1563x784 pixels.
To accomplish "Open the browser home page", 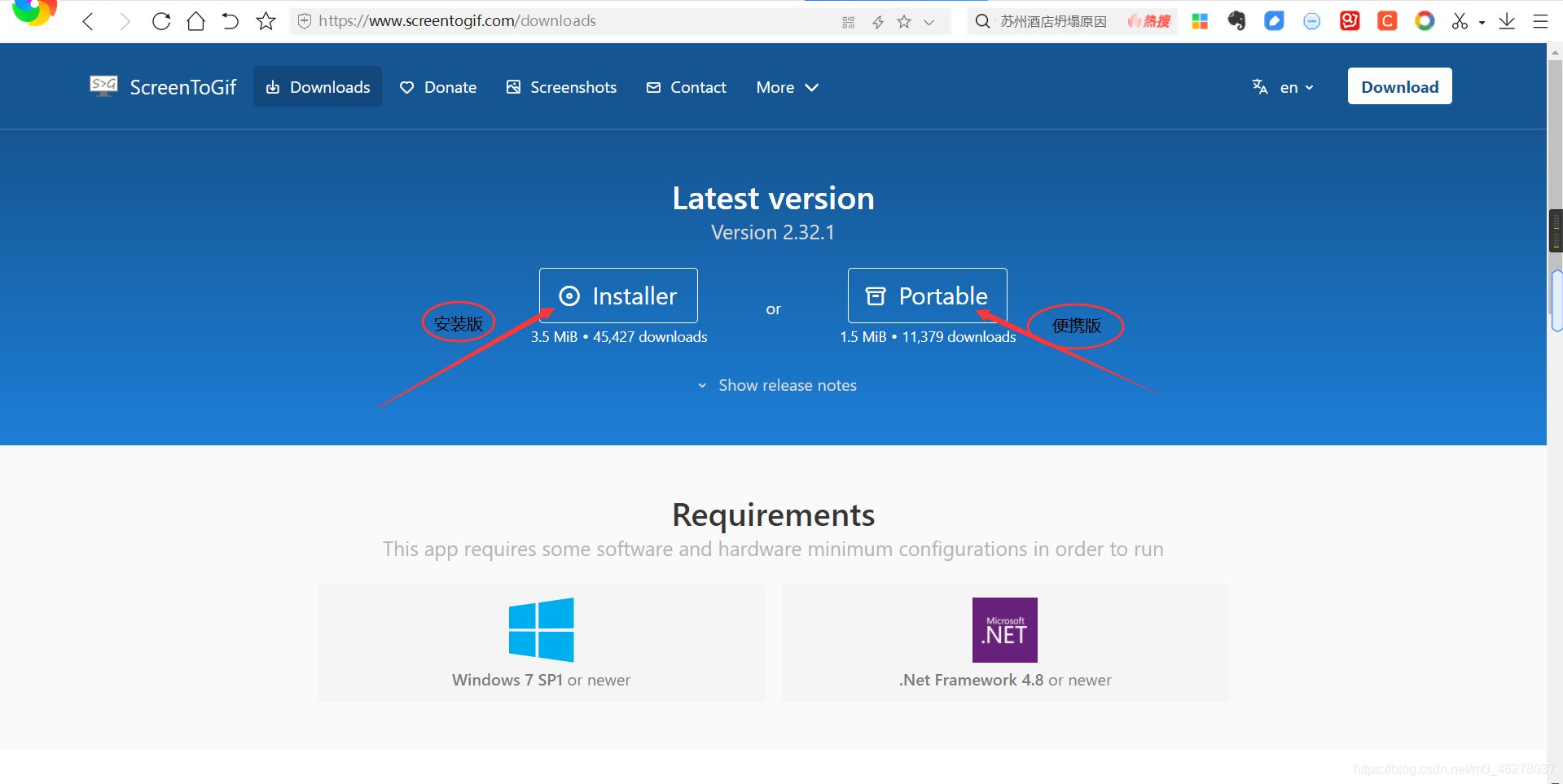I will (195, 21).
